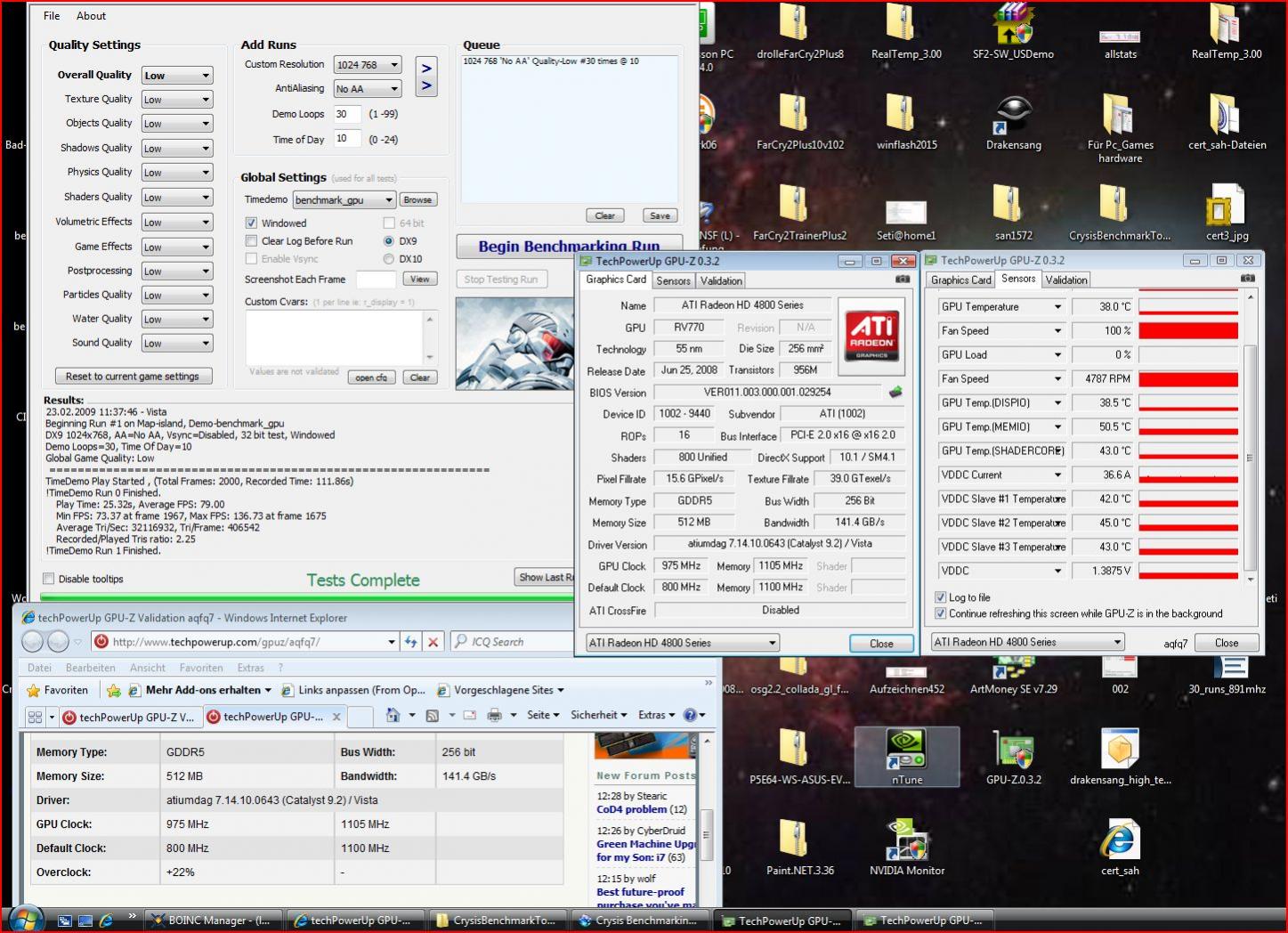Open Paint.NET.3.36 archive icon
1288x933 pixels.
click(x=799, y=847)
